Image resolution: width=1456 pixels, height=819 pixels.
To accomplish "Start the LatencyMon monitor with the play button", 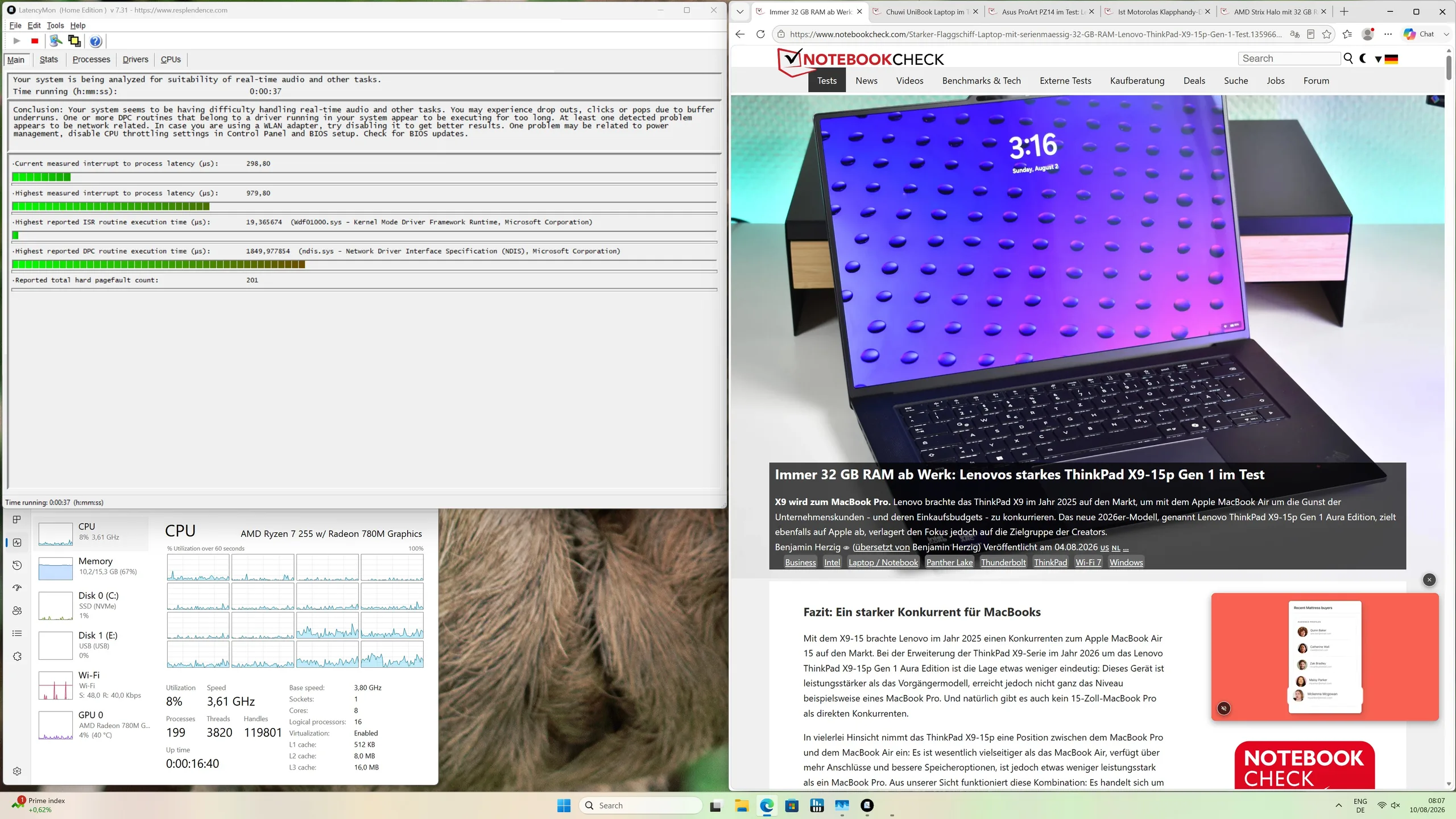I will (16, 41).
